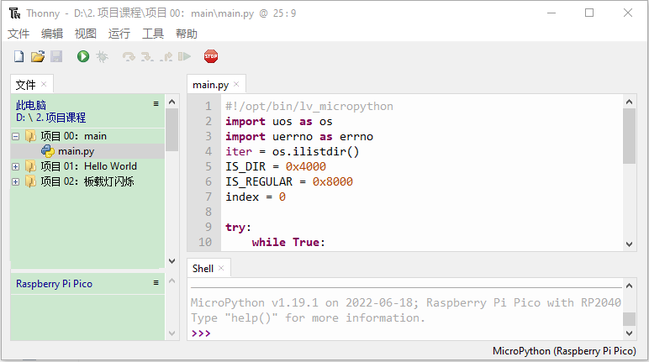
Task: Click folder icon of 项目 01: Hello World
Action: [x=31, y=167]
